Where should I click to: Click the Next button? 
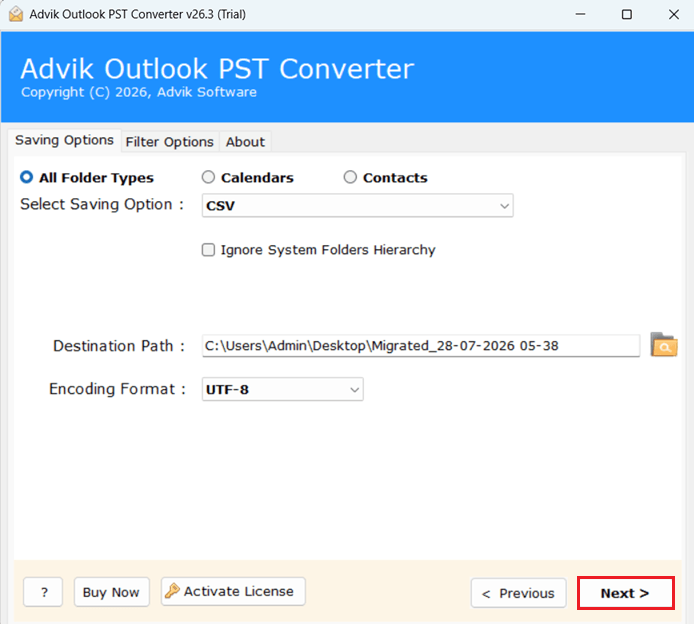(625, 593)
